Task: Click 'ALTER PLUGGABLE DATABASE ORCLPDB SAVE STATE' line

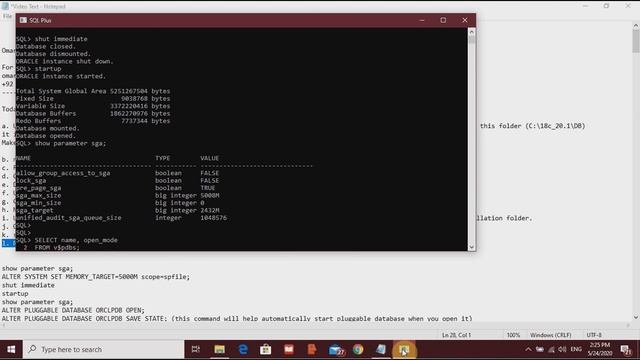Action: [237, 318]
